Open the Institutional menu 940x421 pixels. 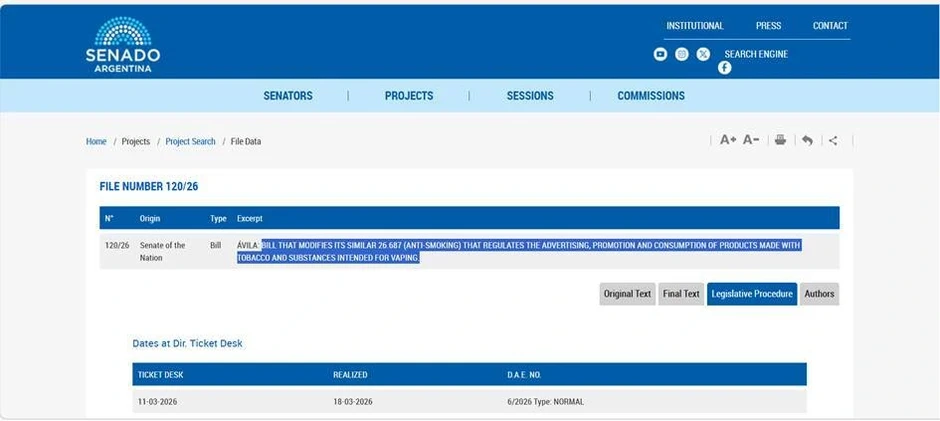point(695,26)
